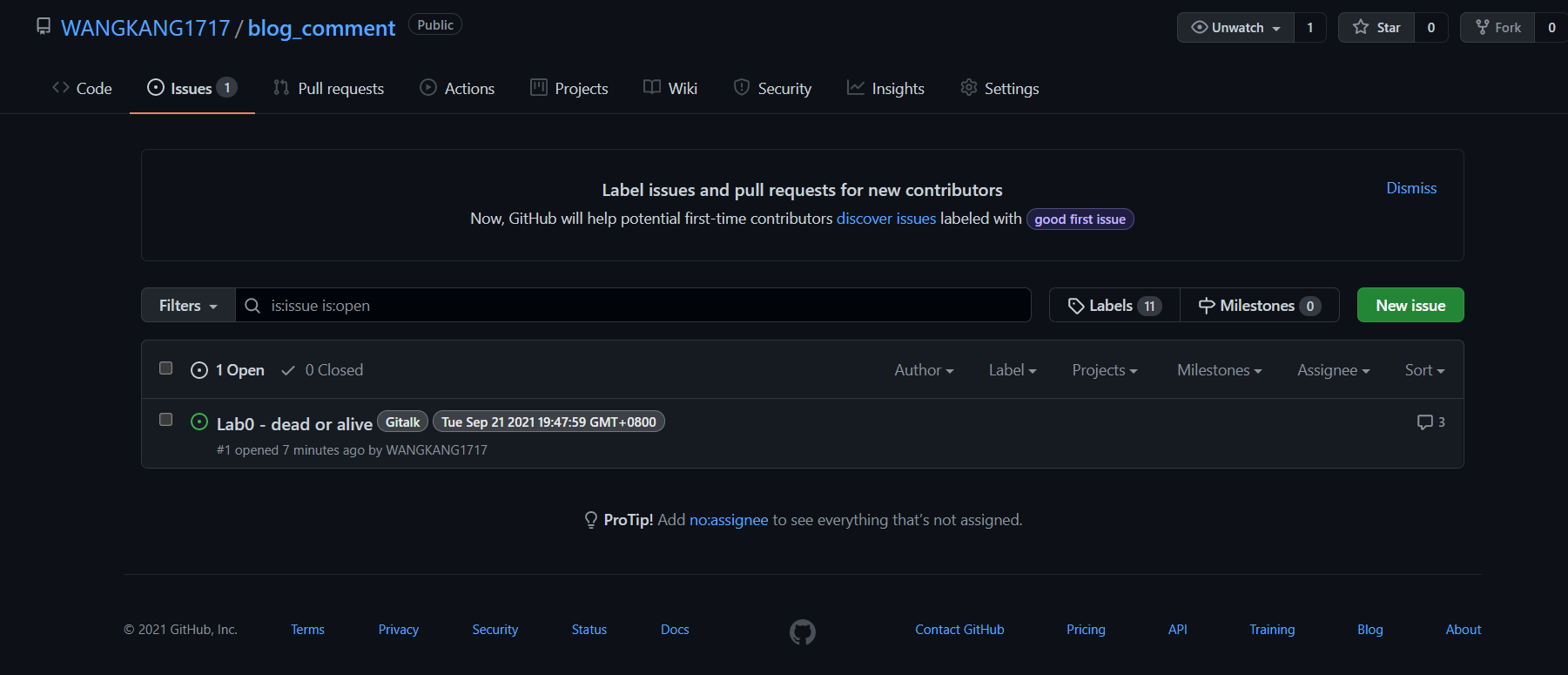Screen dimensions: 1568x675
Task: Click the repository icon beside WANGKANG1717
Action: (x=44, y=26)
